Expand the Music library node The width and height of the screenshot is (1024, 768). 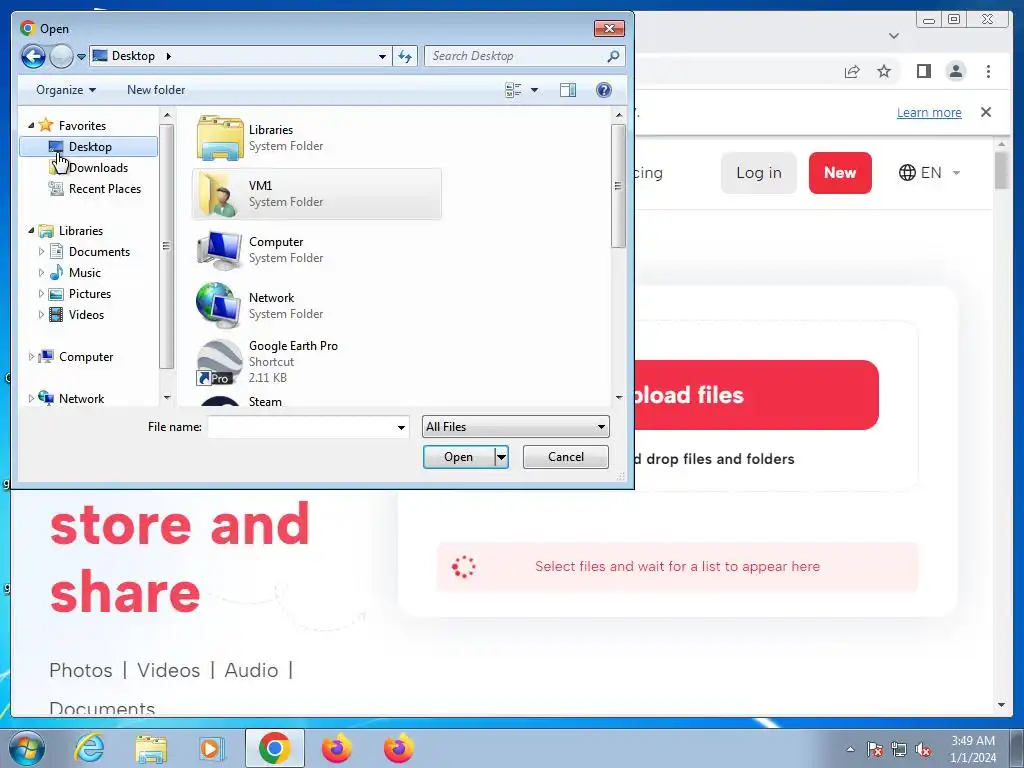[x=42, y=272]
